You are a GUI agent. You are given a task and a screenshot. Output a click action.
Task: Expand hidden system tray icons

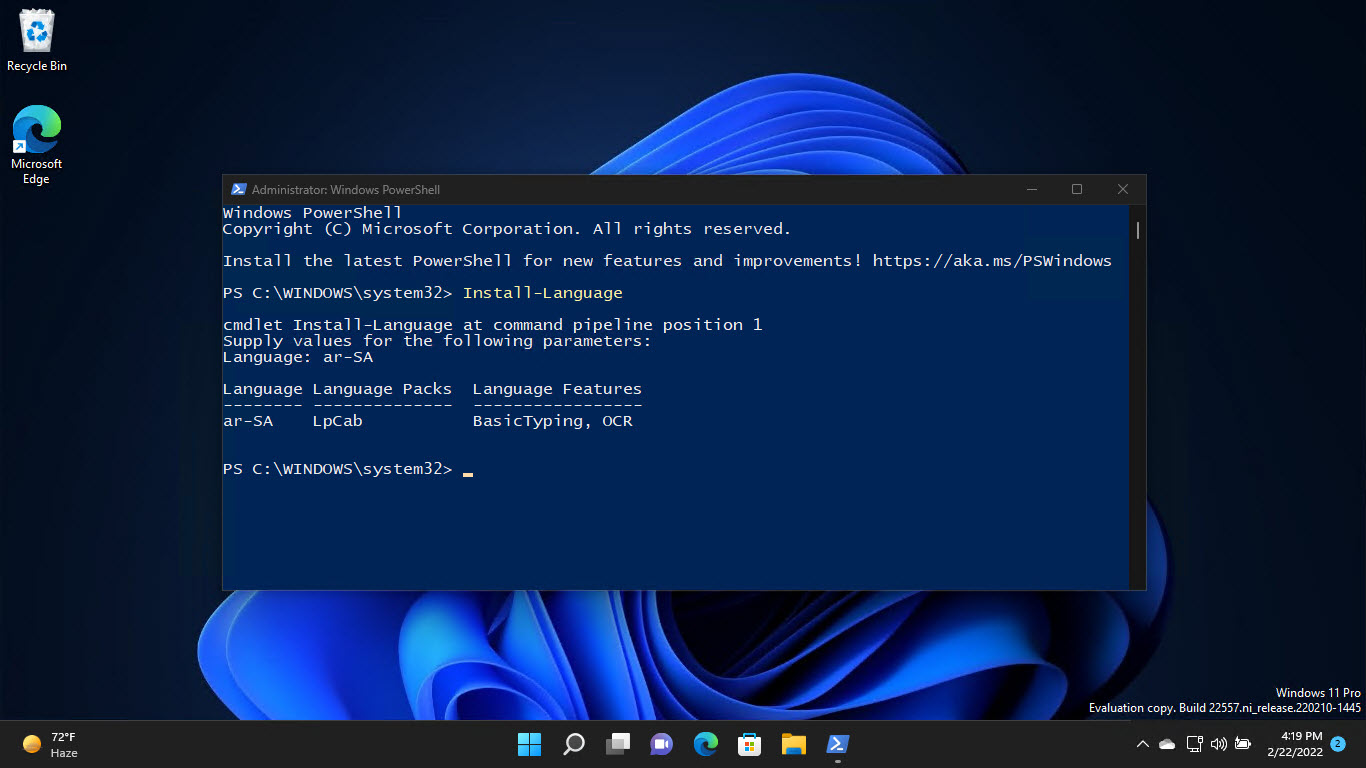pos(1141,744)
